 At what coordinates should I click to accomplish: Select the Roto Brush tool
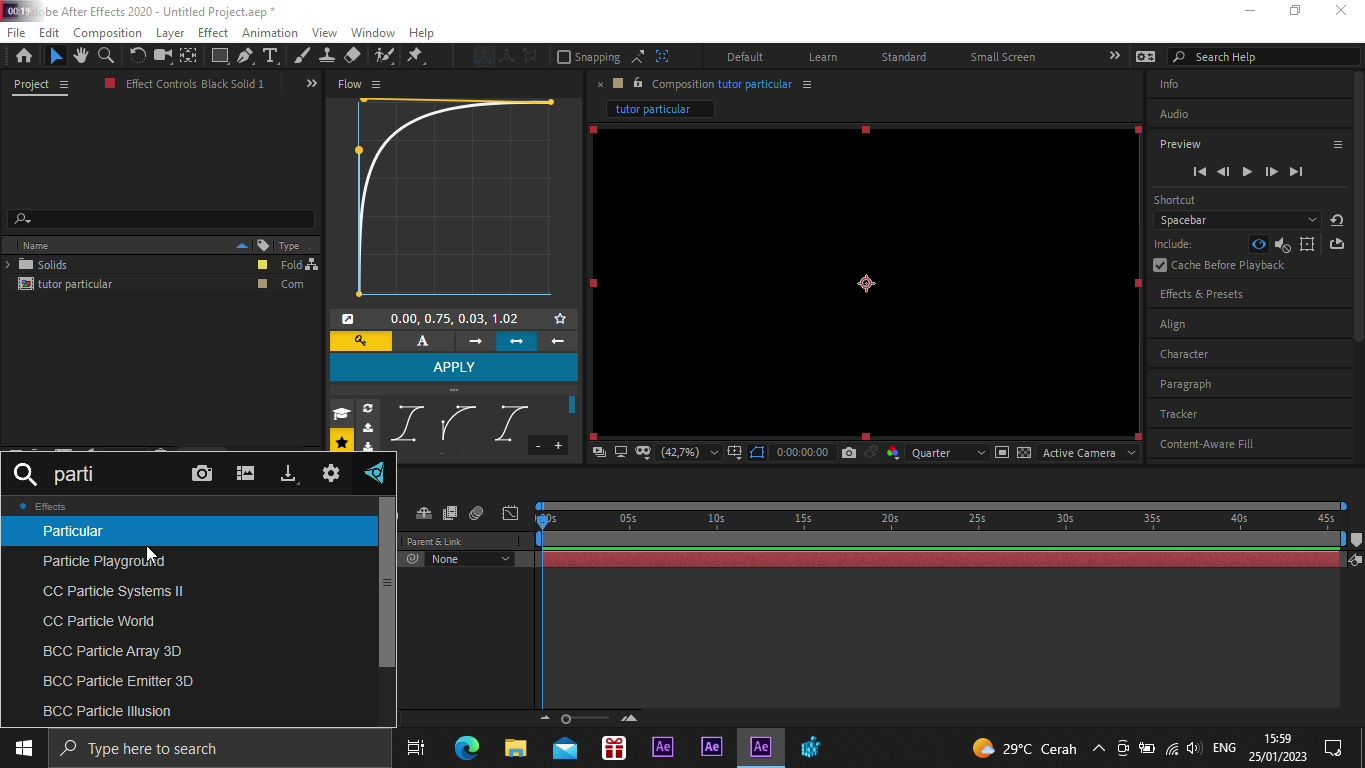(x=384, y=56)
